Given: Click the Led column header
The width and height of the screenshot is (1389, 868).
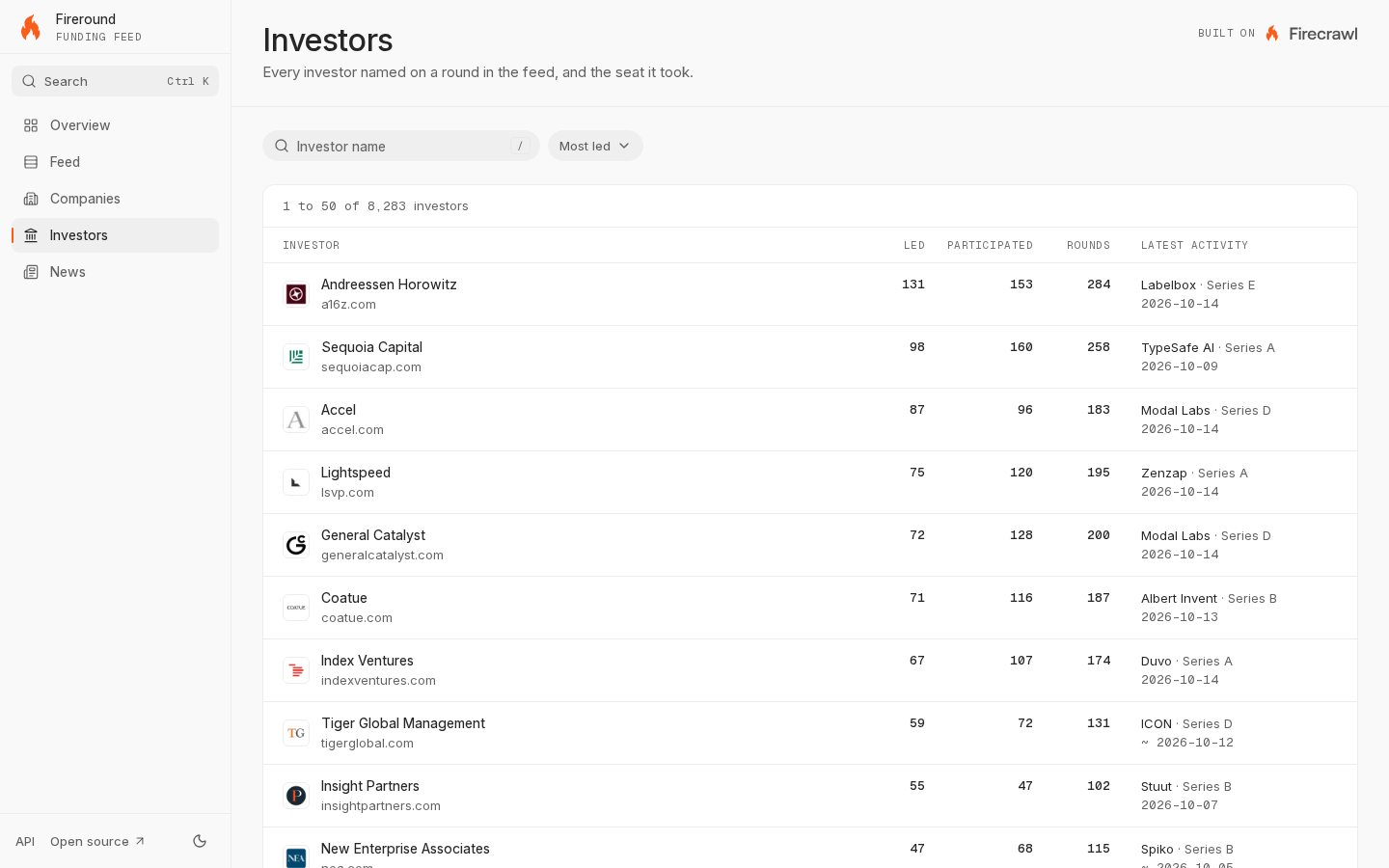Looking at the screenshot, I should [914, 245].
